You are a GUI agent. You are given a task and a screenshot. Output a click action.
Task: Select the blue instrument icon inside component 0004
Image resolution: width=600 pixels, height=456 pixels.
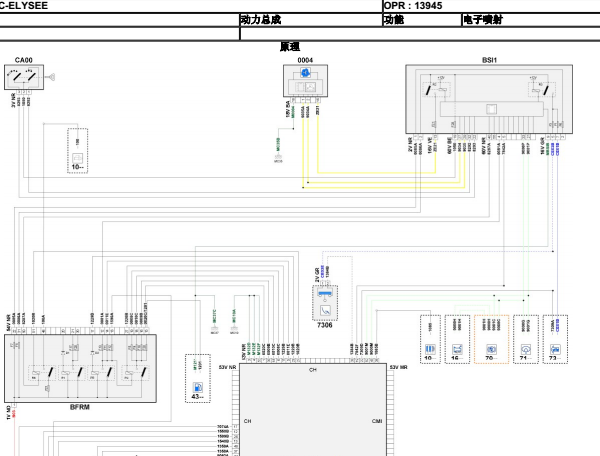coord(305,72)
